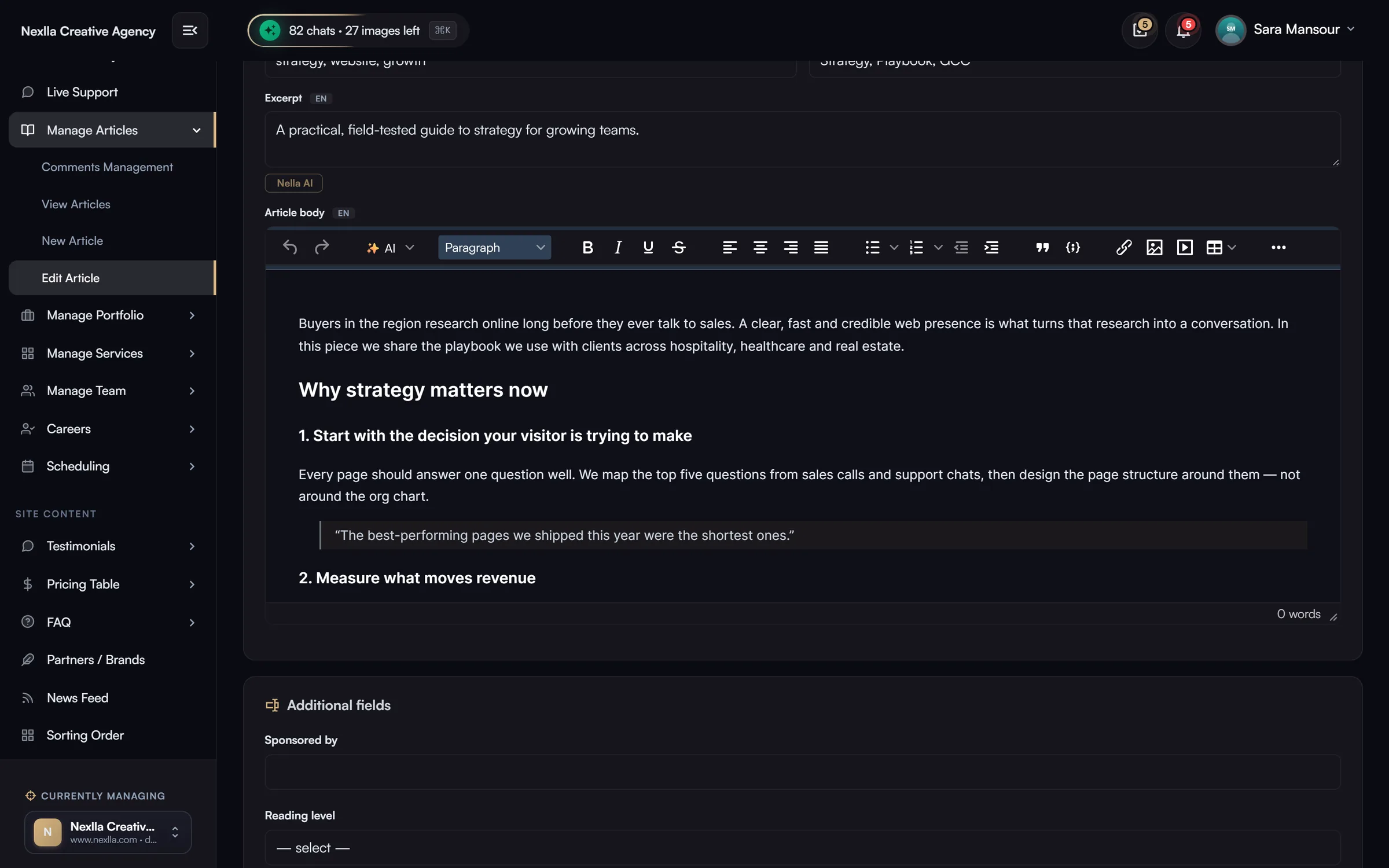Image resolution: width=1389 pixels, height=868 pixels.
Task: Show more toolbar options
Action: [x=1278, y=248]
